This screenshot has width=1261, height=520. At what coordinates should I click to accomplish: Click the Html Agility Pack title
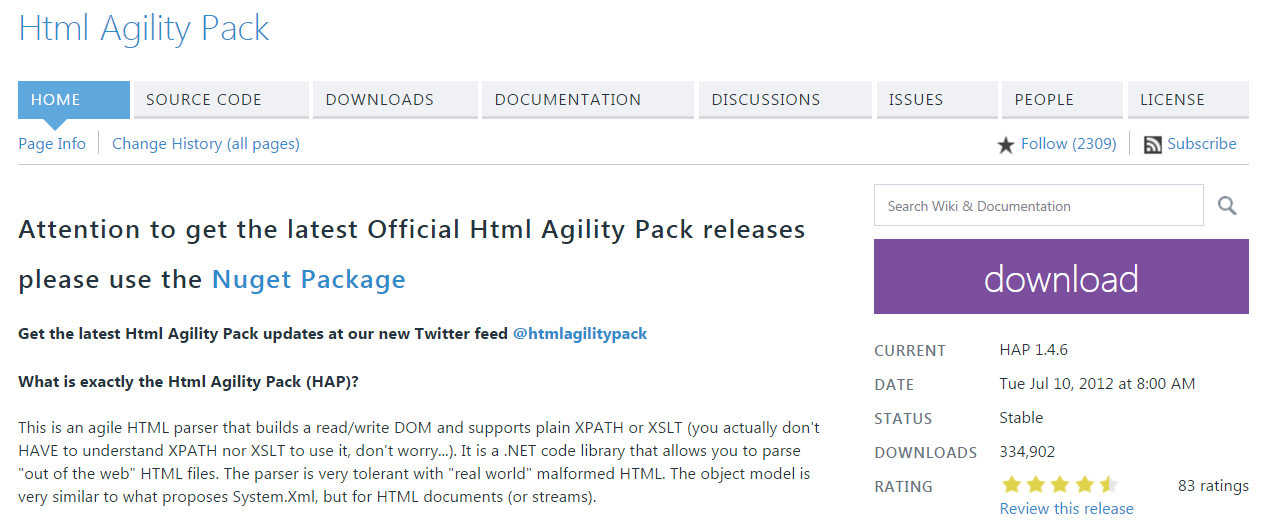click(144, 28)
